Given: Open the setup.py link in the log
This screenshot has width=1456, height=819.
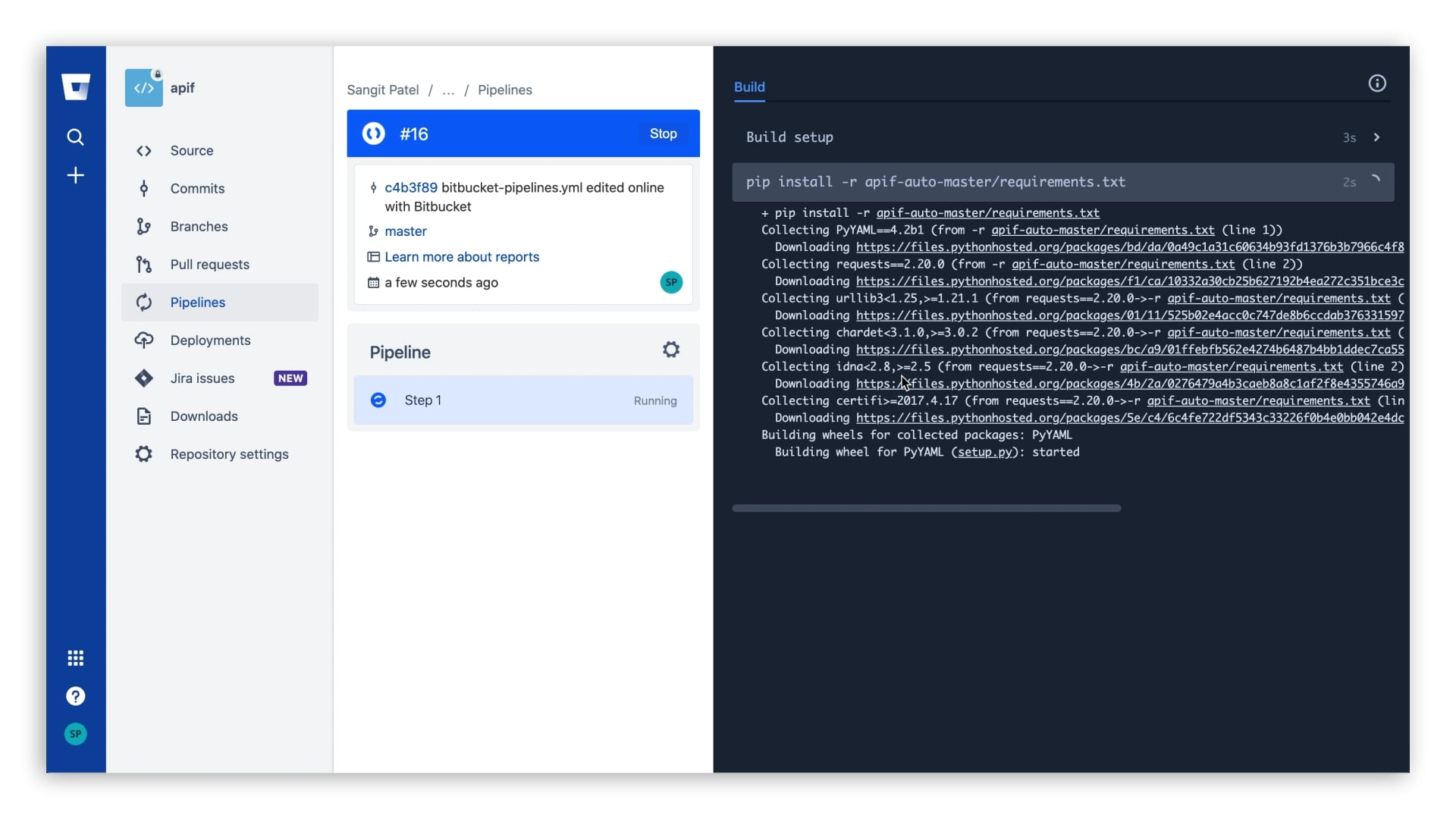Looking at the screenshot, I should (984, 452).
